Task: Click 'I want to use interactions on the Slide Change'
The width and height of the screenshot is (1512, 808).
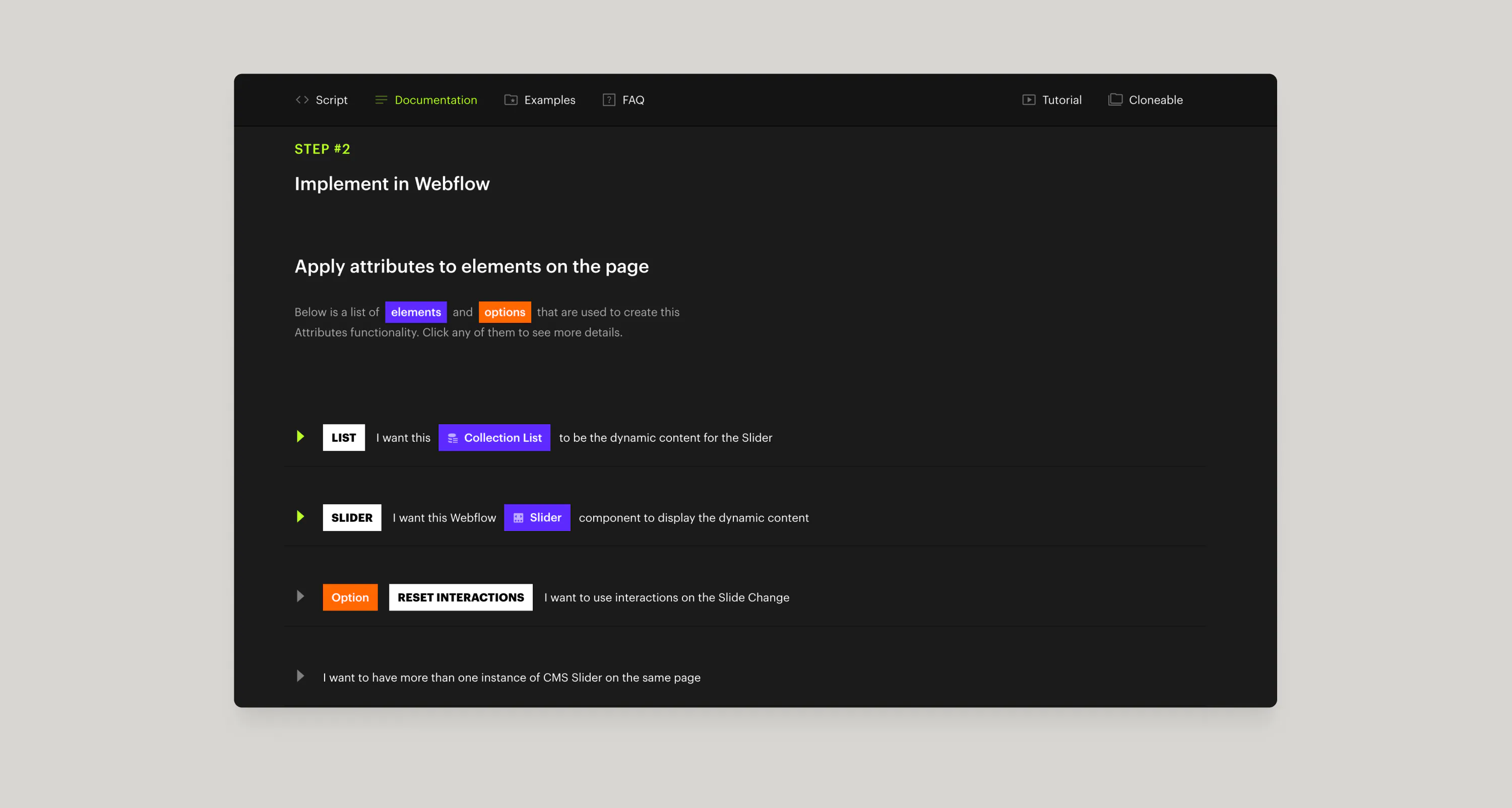Action: [667, 597]
